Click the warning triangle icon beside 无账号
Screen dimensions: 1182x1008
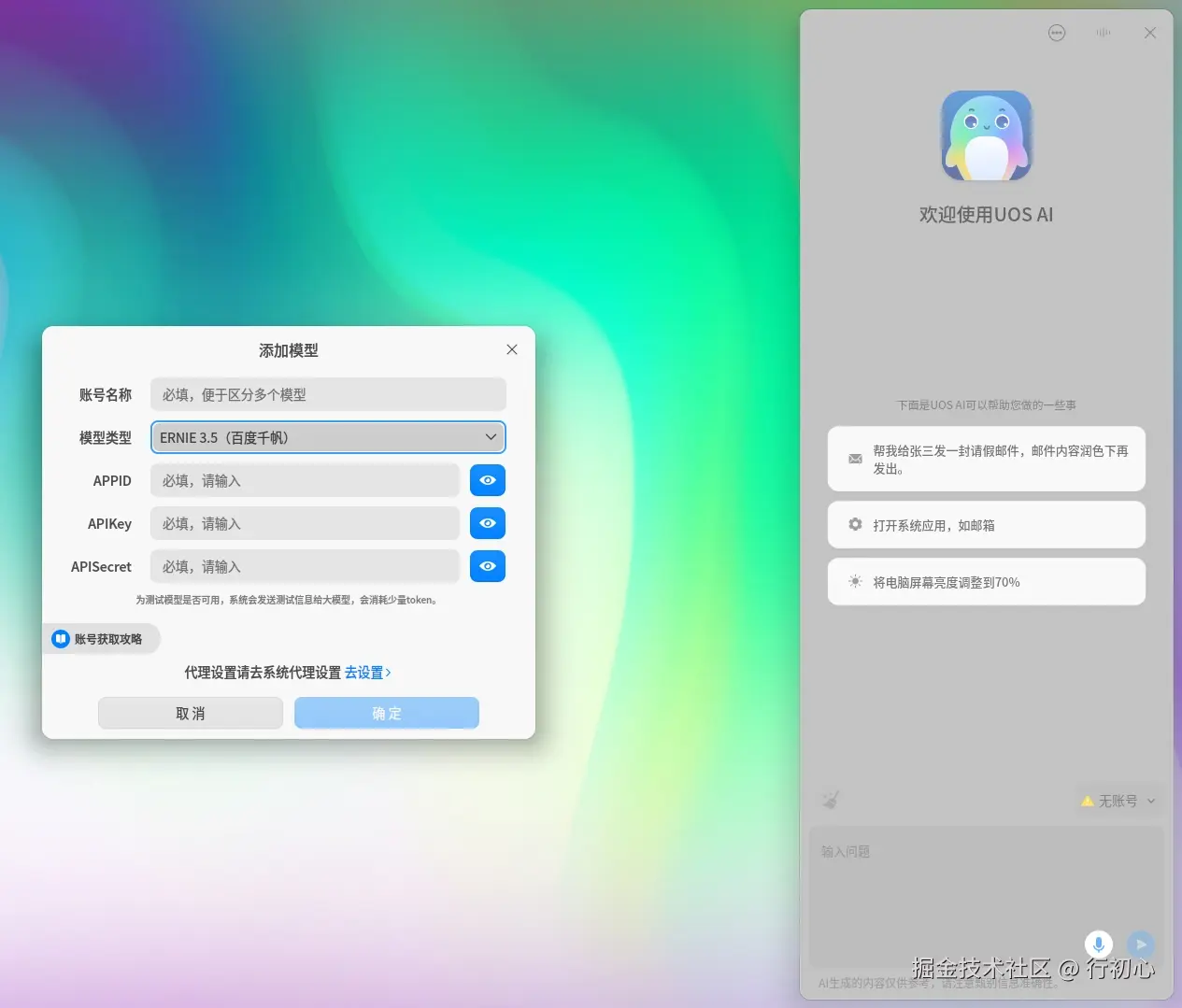[x=1088, y=801]
